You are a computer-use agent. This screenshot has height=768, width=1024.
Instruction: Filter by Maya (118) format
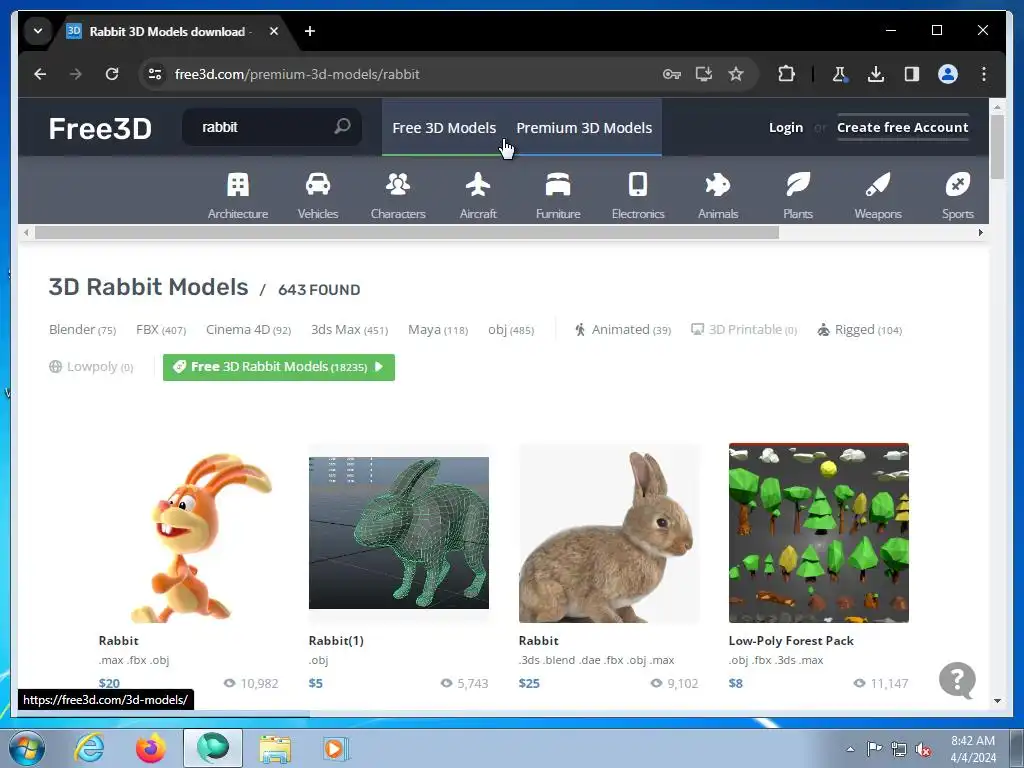point(438,330)
